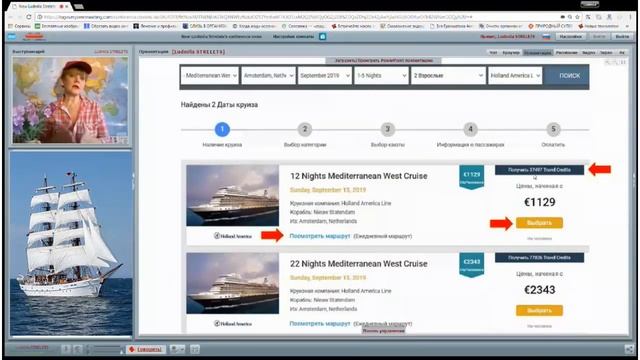Select step 2 Выбор категории
Image resolution: width=640 pixels, height=360 pixels.
[x=304, y=129]
